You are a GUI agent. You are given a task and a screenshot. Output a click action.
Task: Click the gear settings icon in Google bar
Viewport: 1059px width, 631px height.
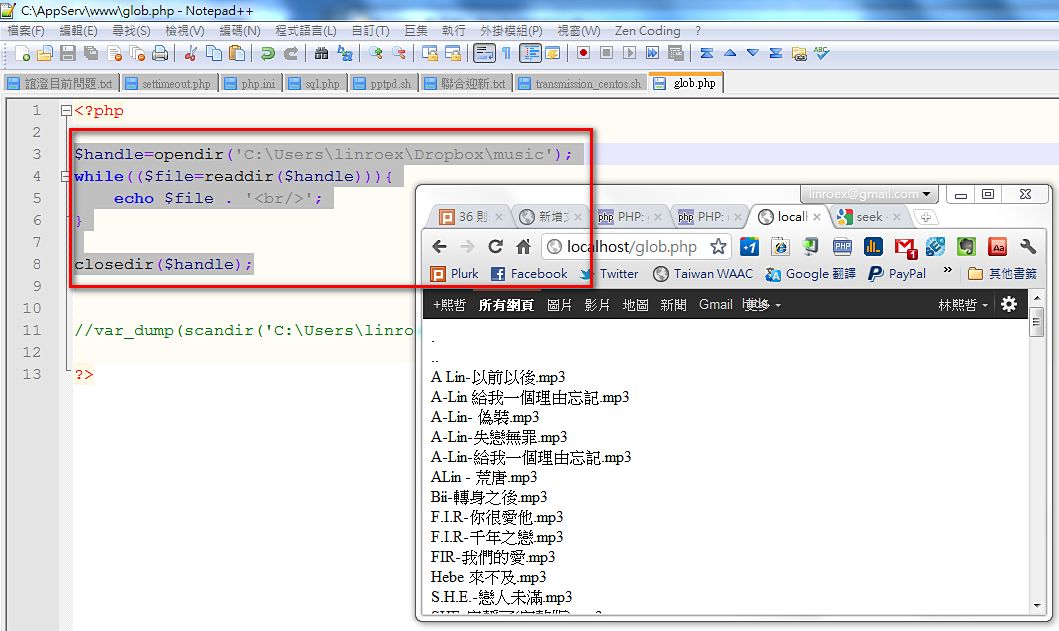pos(1009,304)
